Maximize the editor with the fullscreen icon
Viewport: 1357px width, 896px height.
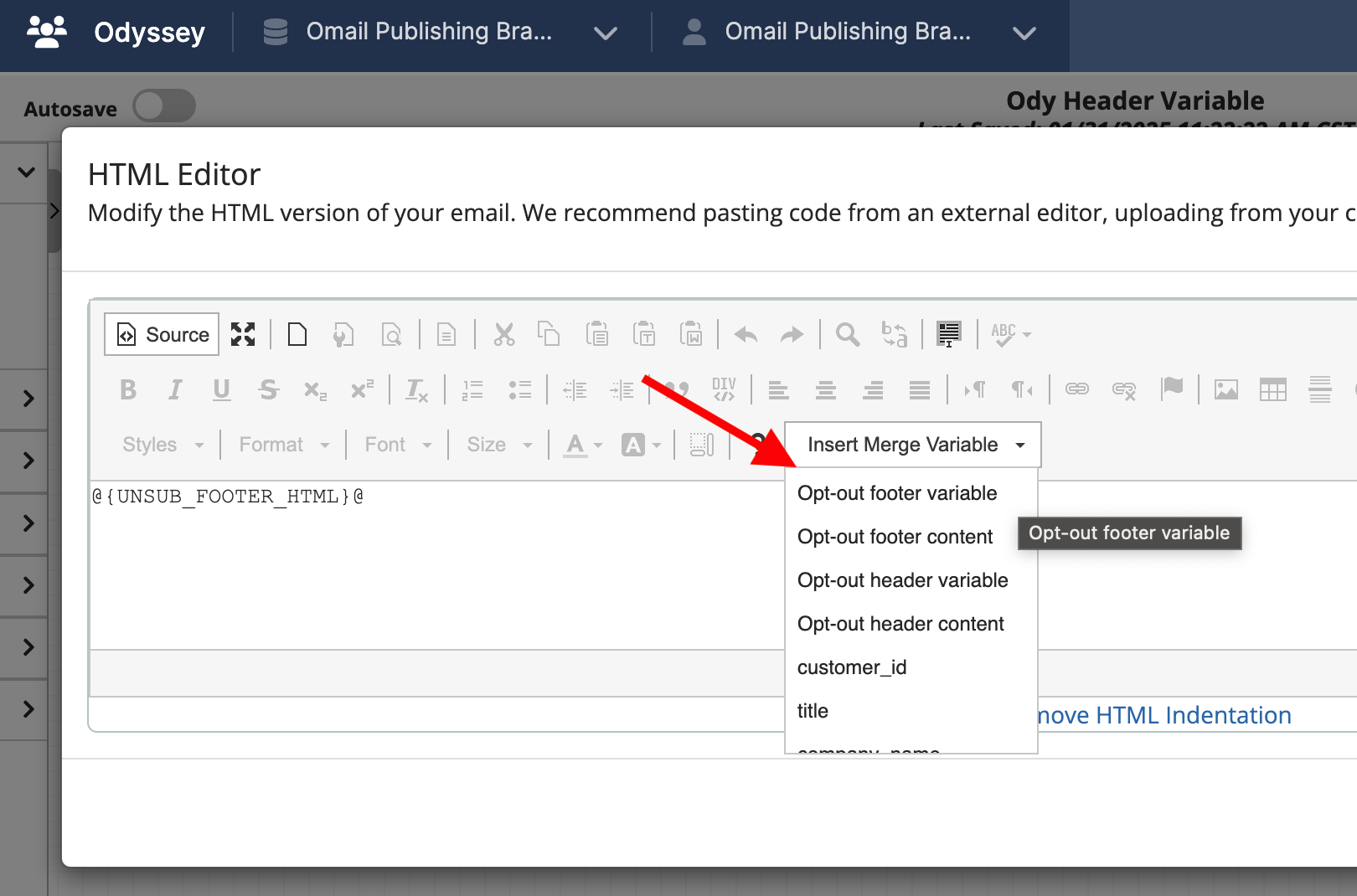pyautogui.click(x=243, y=335)
